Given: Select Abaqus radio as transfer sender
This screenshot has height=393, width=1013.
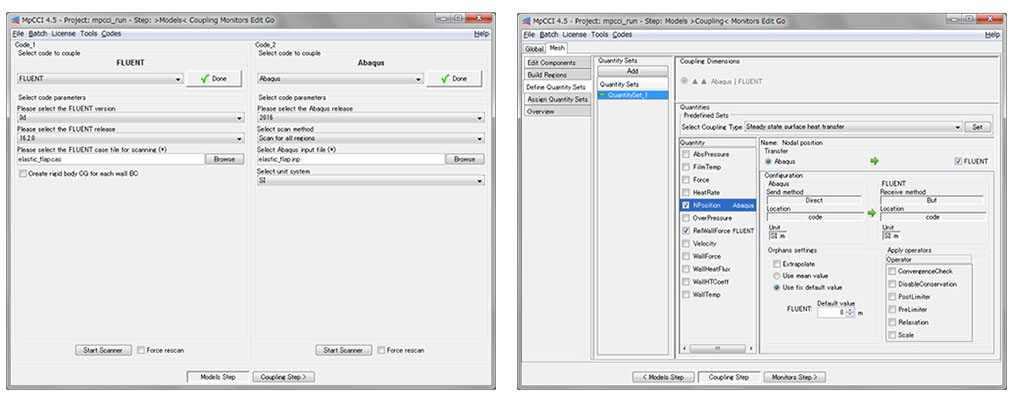Looking at the screenshot, I should 768,162.
